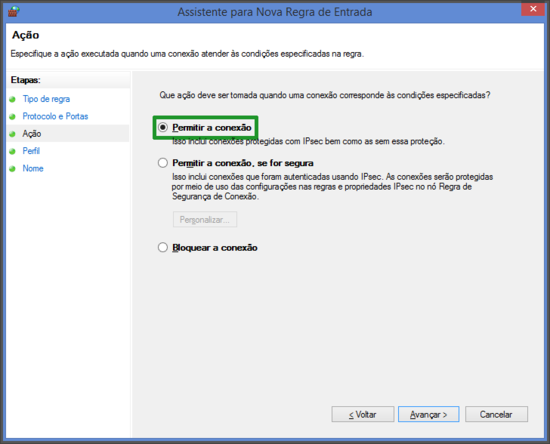Screen dimensions: 550x444
Task: Cancel the wizard with 'Cancelar'
Action: click(x=496, y=415)
